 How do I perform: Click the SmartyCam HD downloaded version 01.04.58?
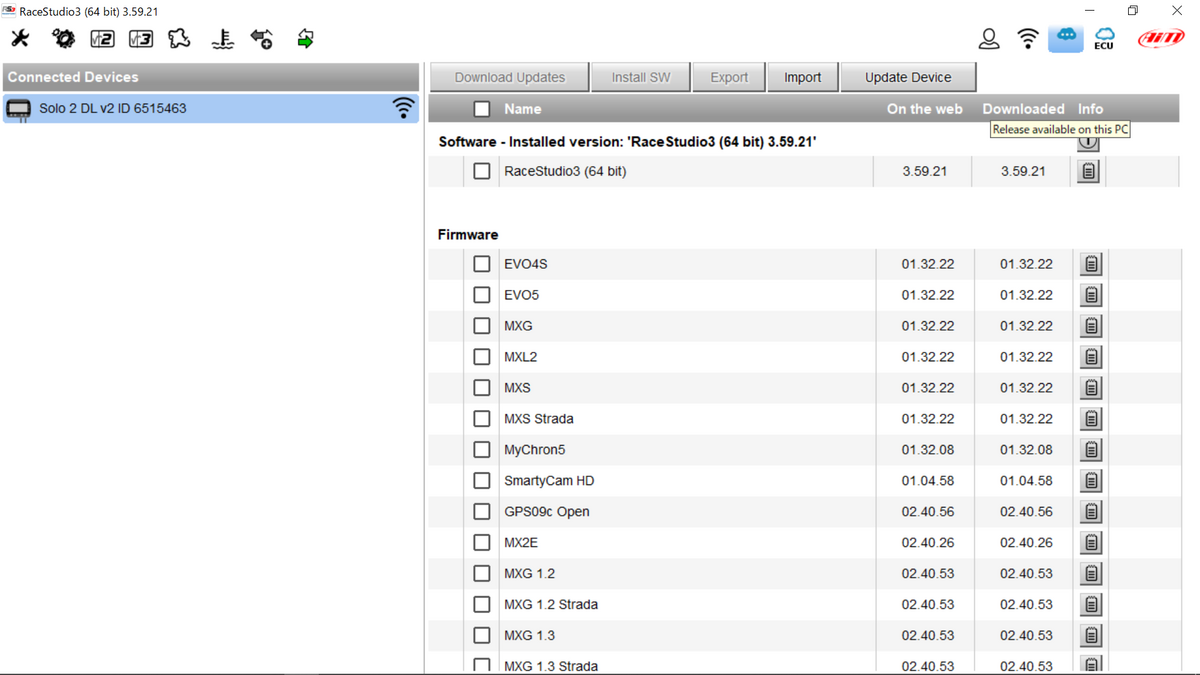1026,481
